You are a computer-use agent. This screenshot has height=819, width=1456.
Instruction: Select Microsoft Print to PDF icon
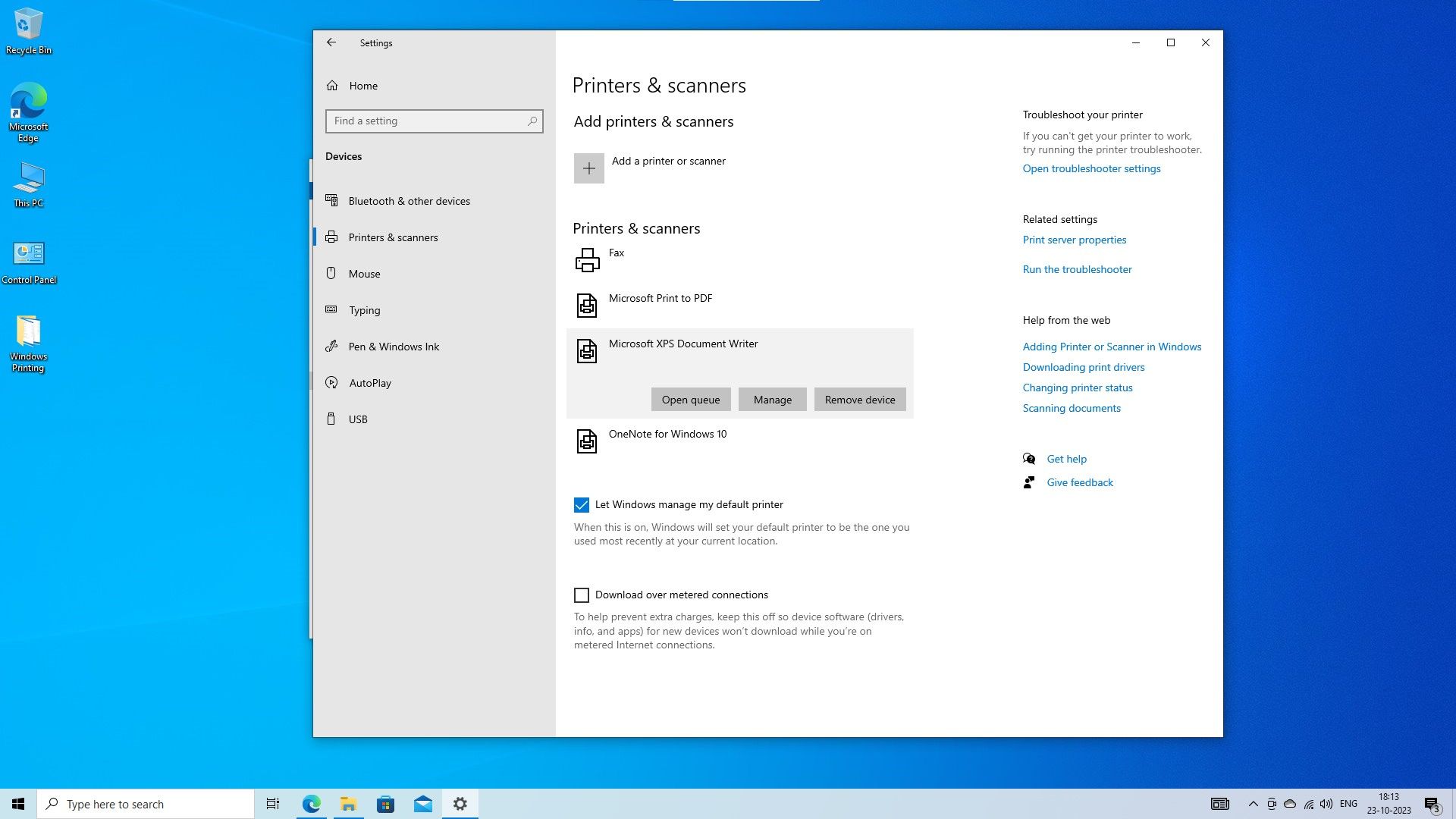(x=587, y=306)
